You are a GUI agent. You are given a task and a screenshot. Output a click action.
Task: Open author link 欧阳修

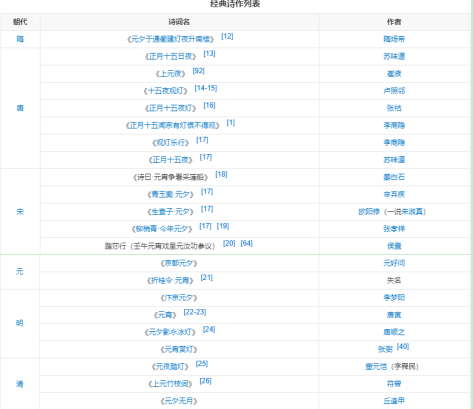click(x=369, y=212)
